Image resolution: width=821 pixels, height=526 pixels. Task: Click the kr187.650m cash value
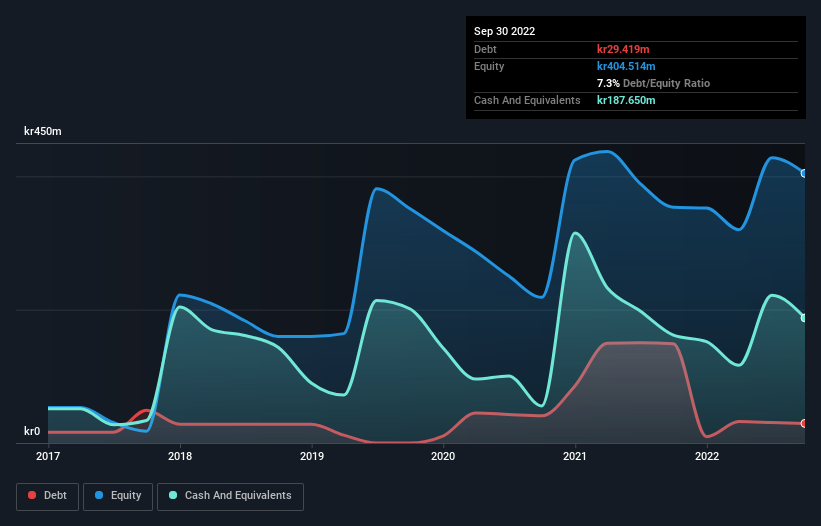[626, 100]
